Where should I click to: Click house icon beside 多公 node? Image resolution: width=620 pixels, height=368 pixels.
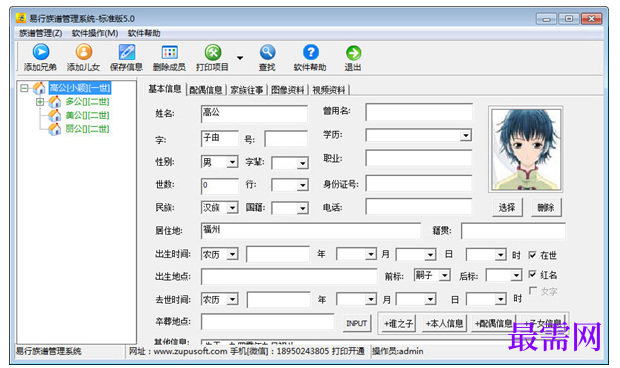pos(55,102)
